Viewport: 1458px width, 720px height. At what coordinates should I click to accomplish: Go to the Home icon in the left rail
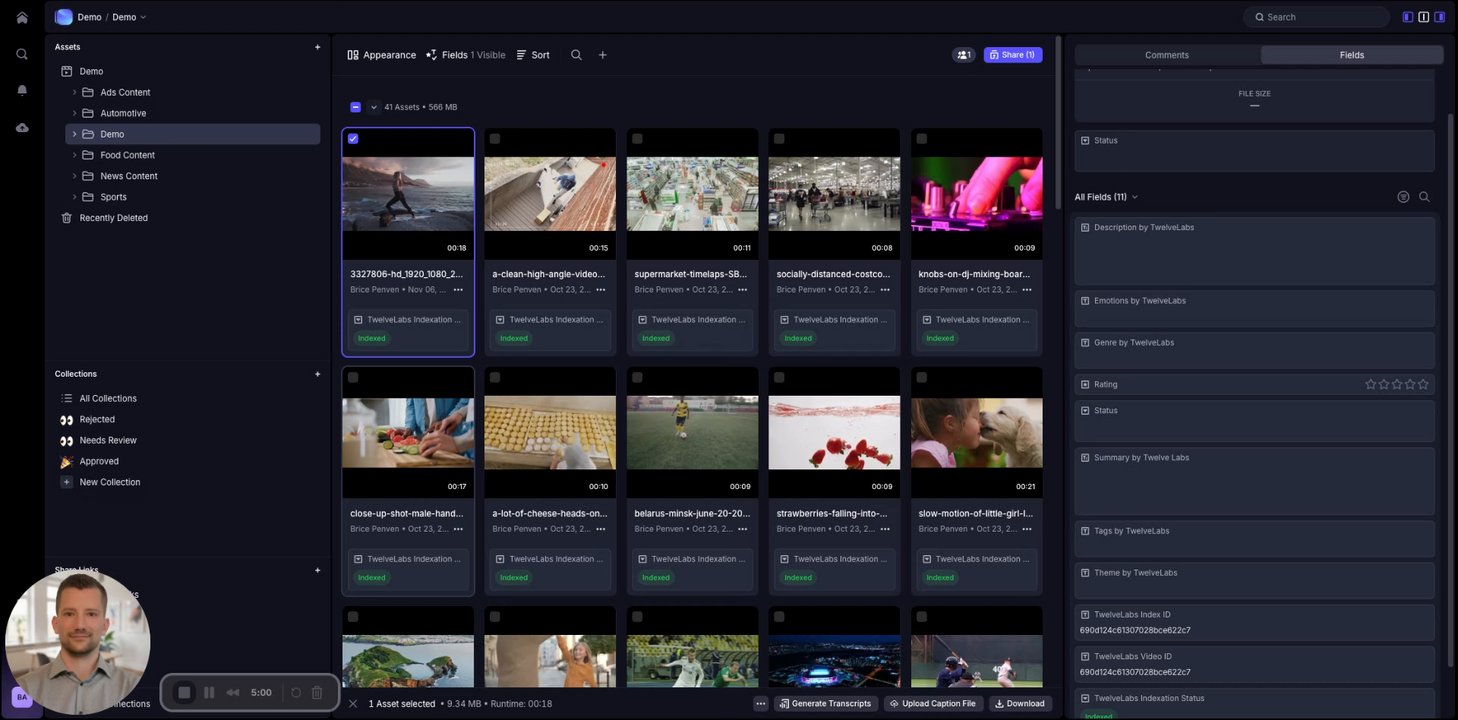[x=22, y=17]
